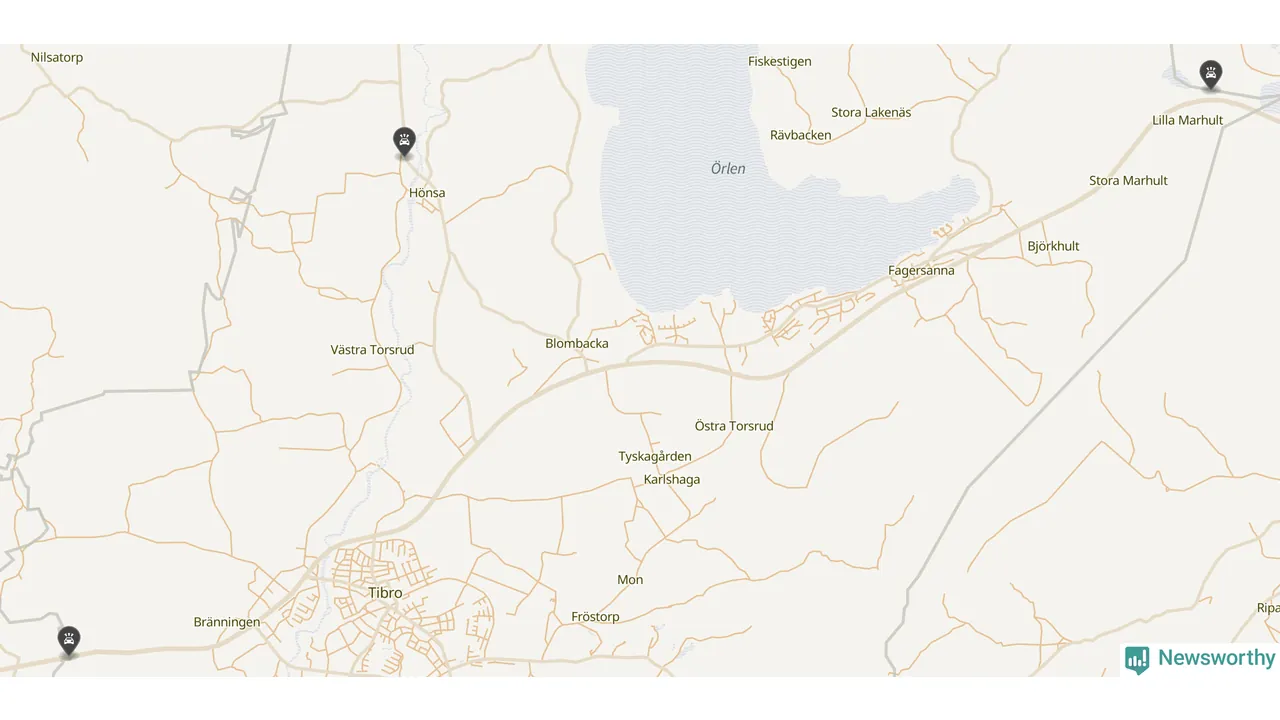Image resolution: width=1280 pixels, height=720 pixels.
Task: Click the Karlshaga place name
Action: pos(672,480)
